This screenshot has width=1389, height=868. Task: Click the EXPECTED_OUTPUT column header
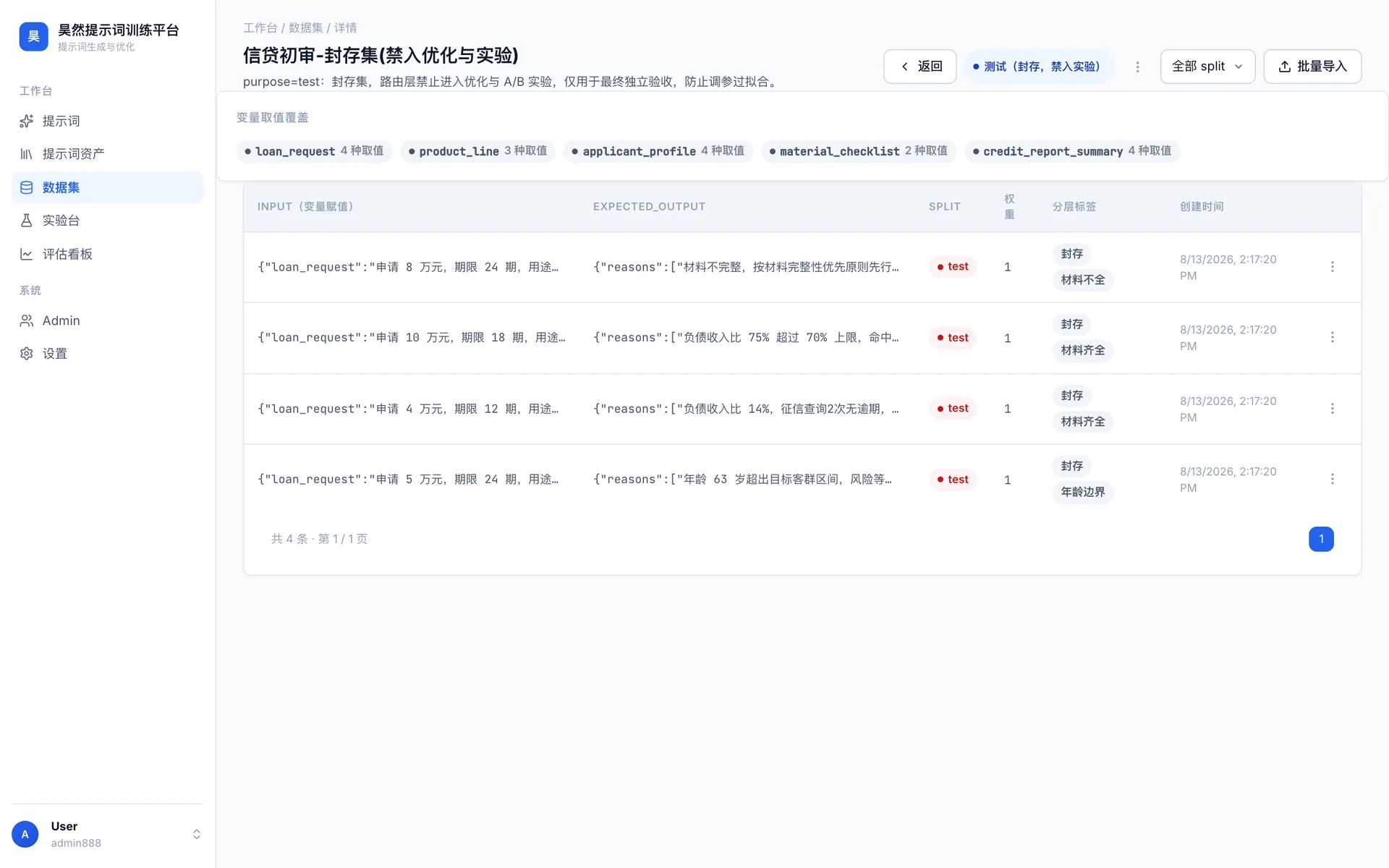[649, 207]
